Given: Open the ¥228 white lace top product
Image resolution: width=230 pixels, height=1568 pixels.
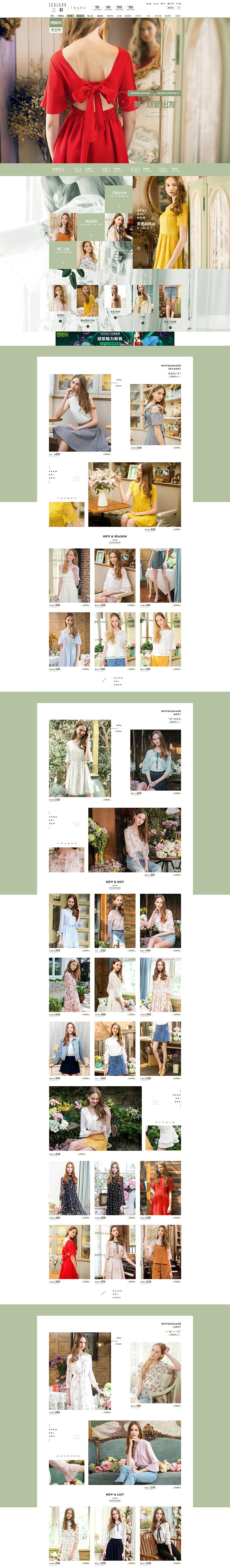Looking at the screenshot, I should (115, 575).
